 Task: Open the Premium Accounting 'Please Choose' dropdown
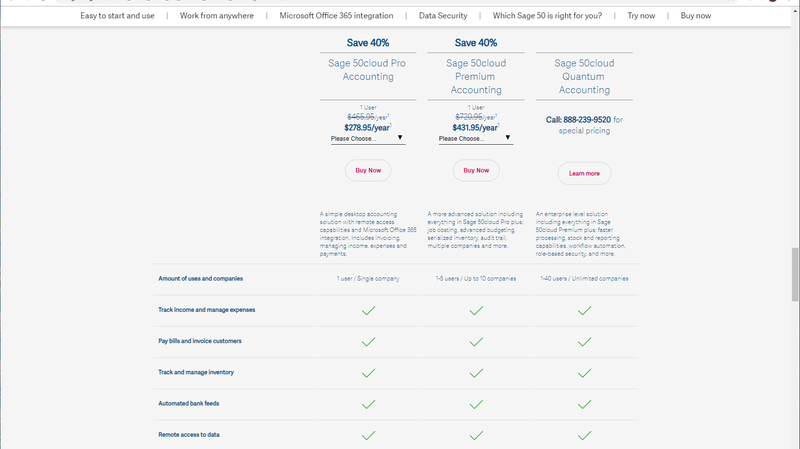pos(476,138)
